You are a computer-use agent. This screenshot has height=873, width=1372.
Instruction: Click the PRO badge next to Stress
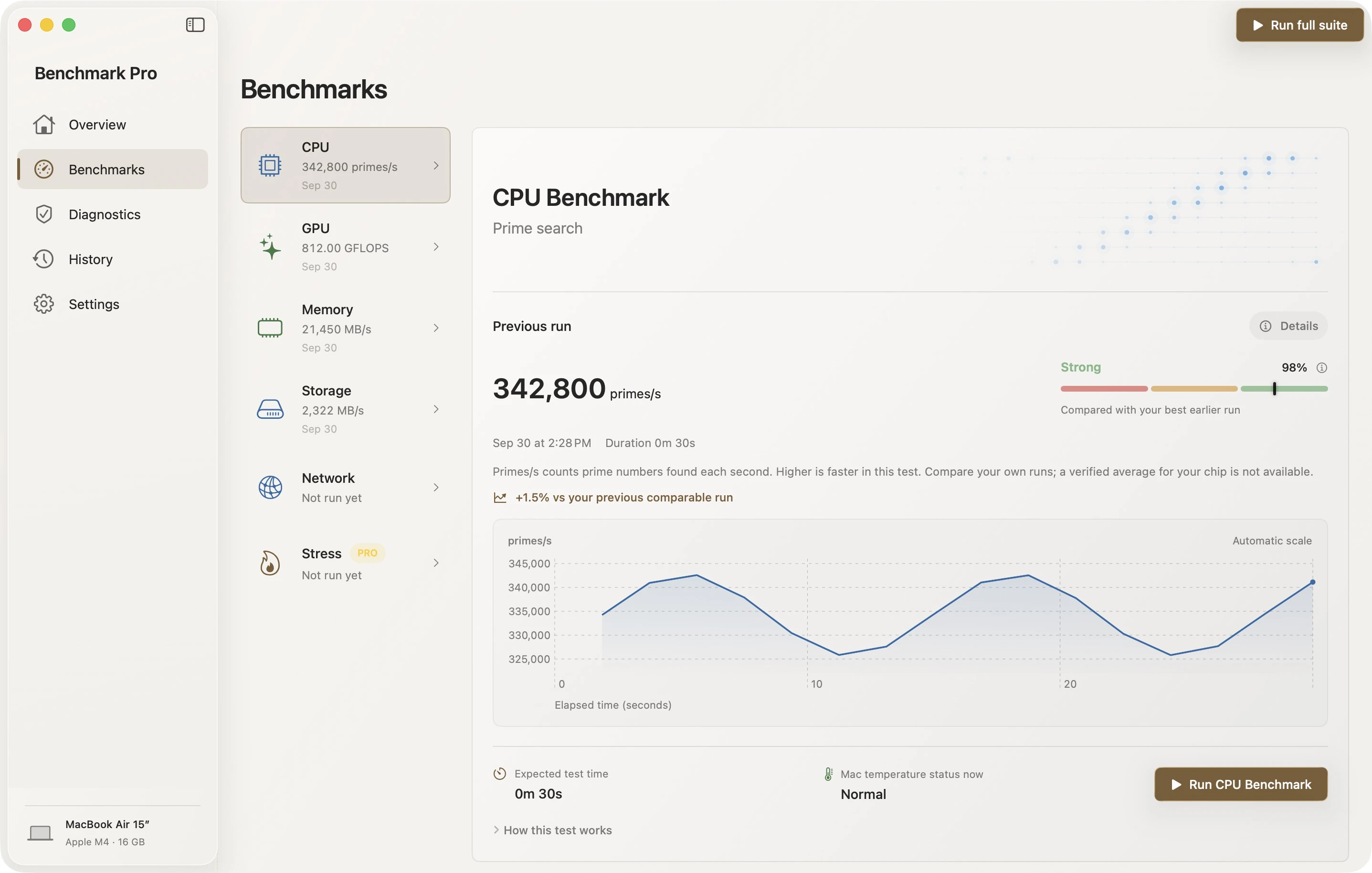(x=367, y=553)
